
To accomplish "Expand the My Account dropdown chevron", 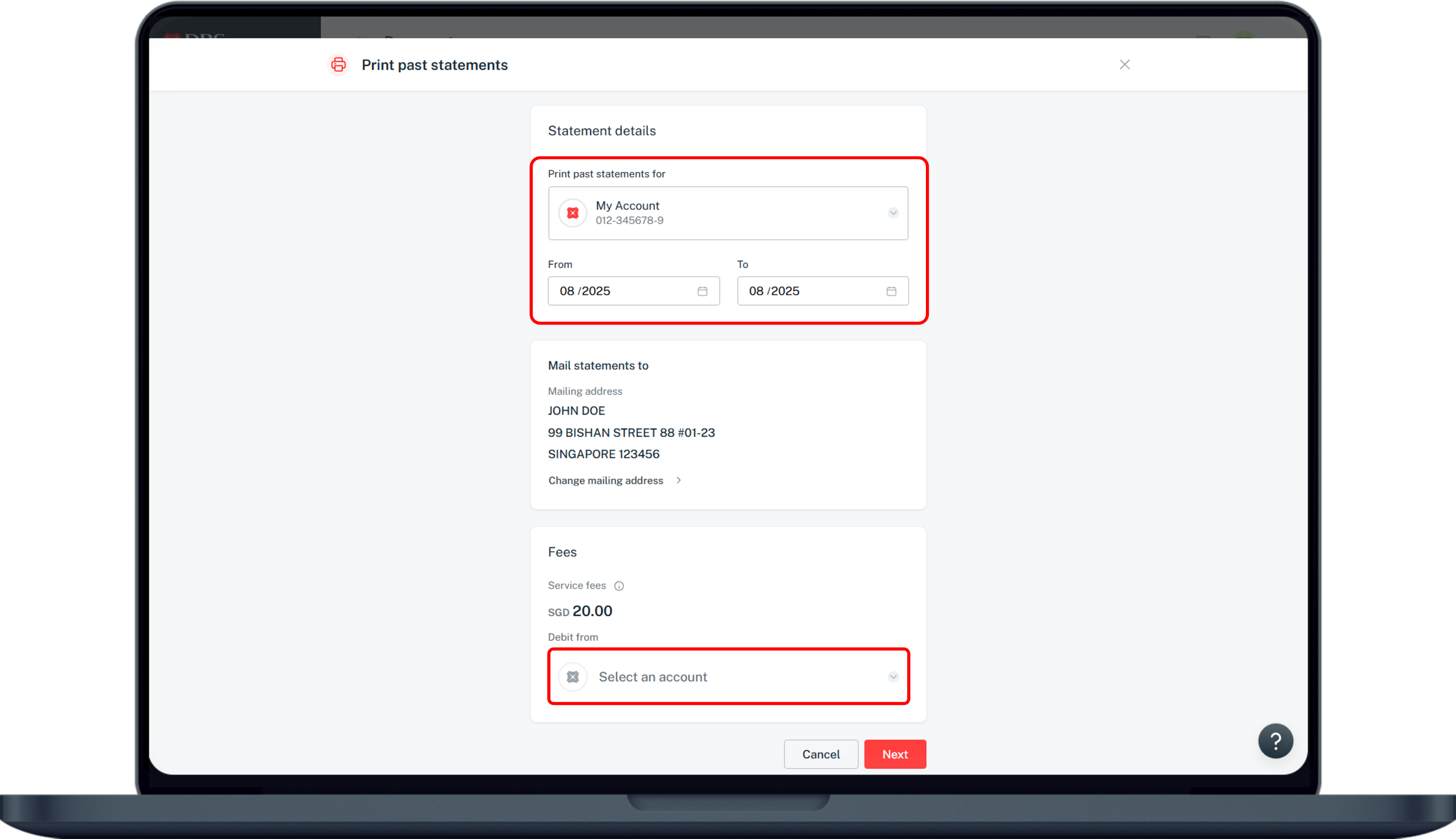I will [x=893, y=213].
